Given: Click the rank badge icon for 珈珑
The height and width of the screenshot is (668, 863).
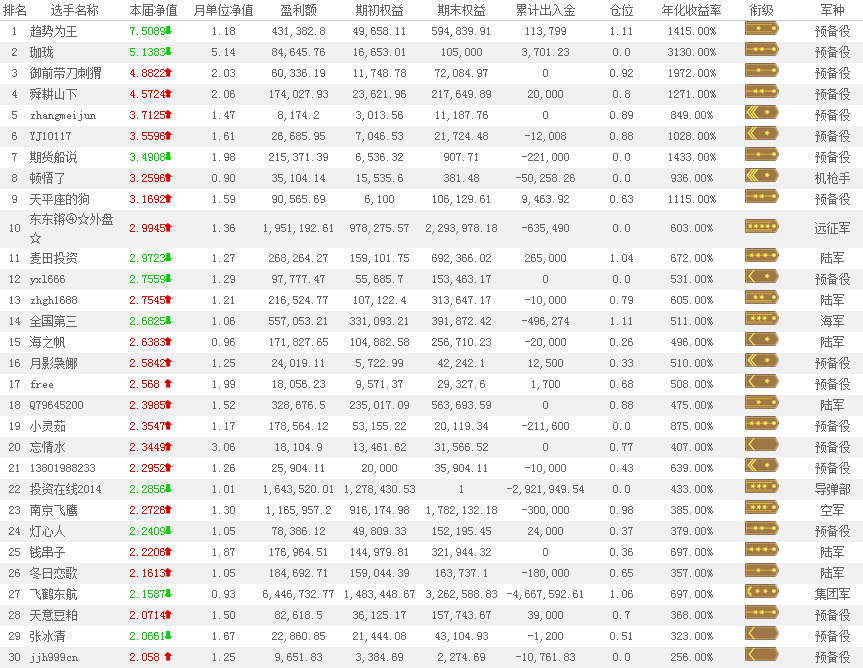Looking at the screenshot, I should click(x=762, y=50).
